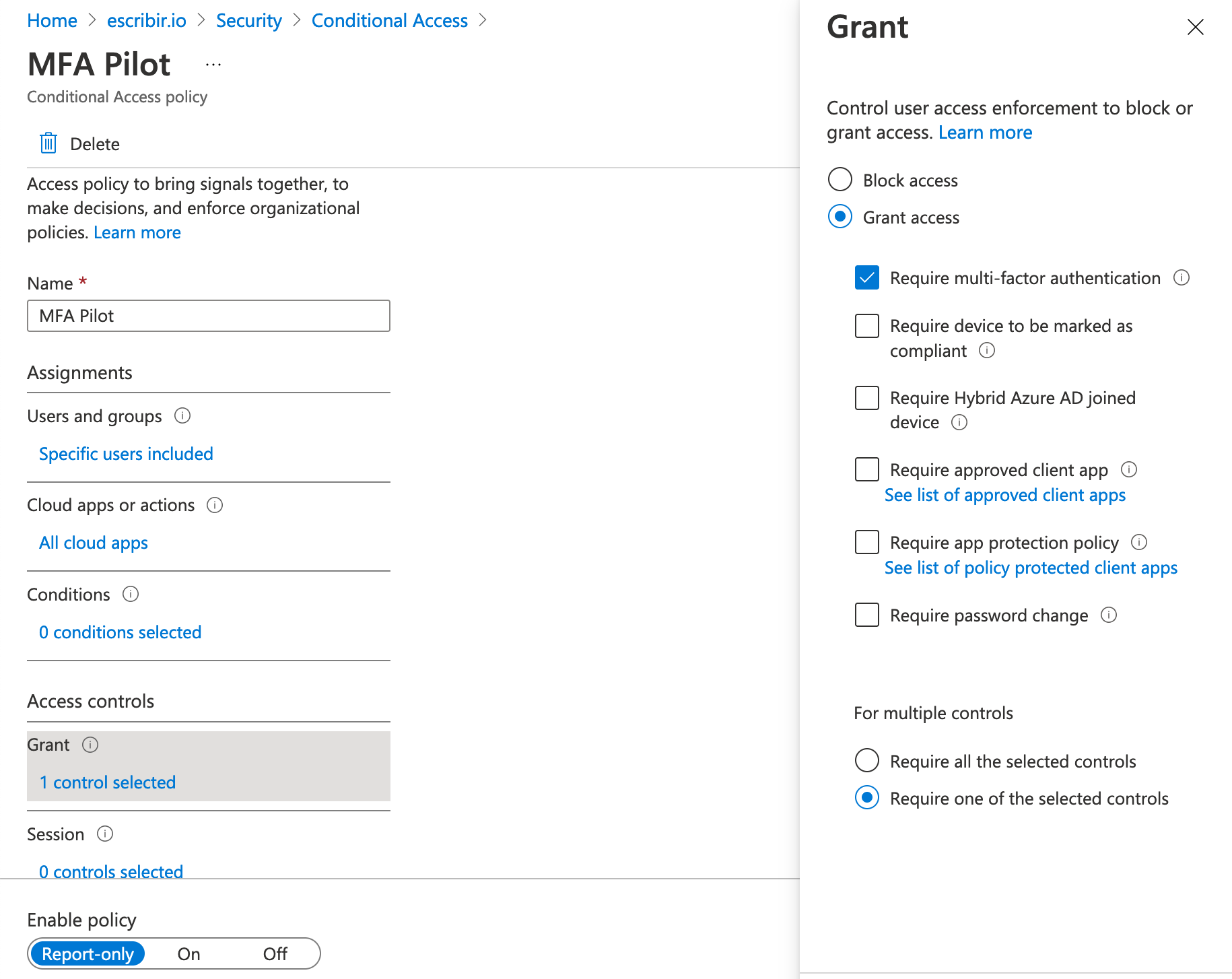Select the Block access radio button
Image resolution: width=1232 pixels, height=979 pixels.
coord(840,180)
